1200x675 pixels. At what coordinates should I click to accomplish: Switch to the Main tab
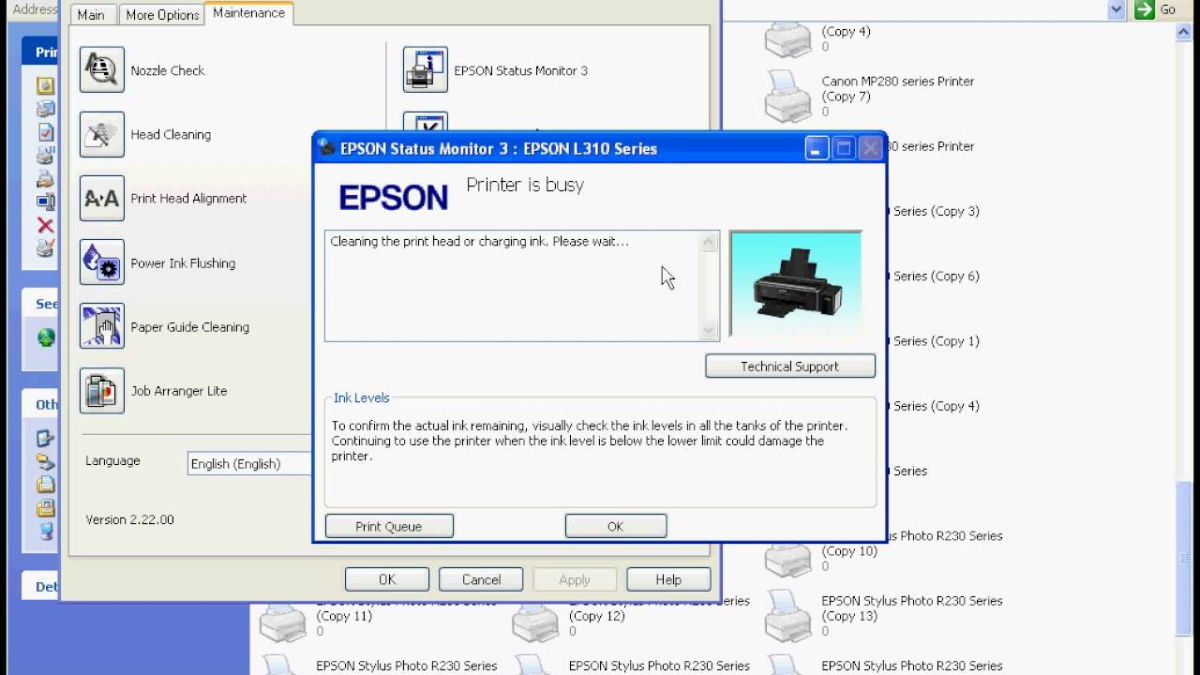coord(91,14)
